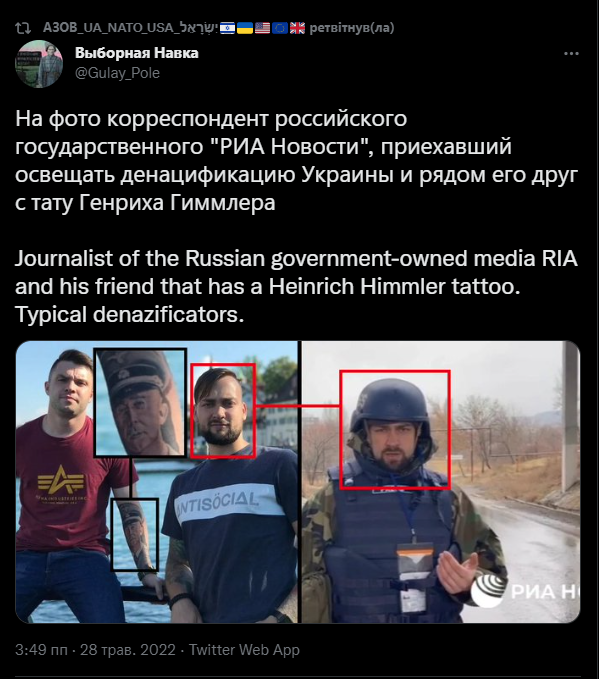Viewport: 599px width, 679px height.
Task: Click the РИА logo watermark on the right photo
Action: click(525, 591)
